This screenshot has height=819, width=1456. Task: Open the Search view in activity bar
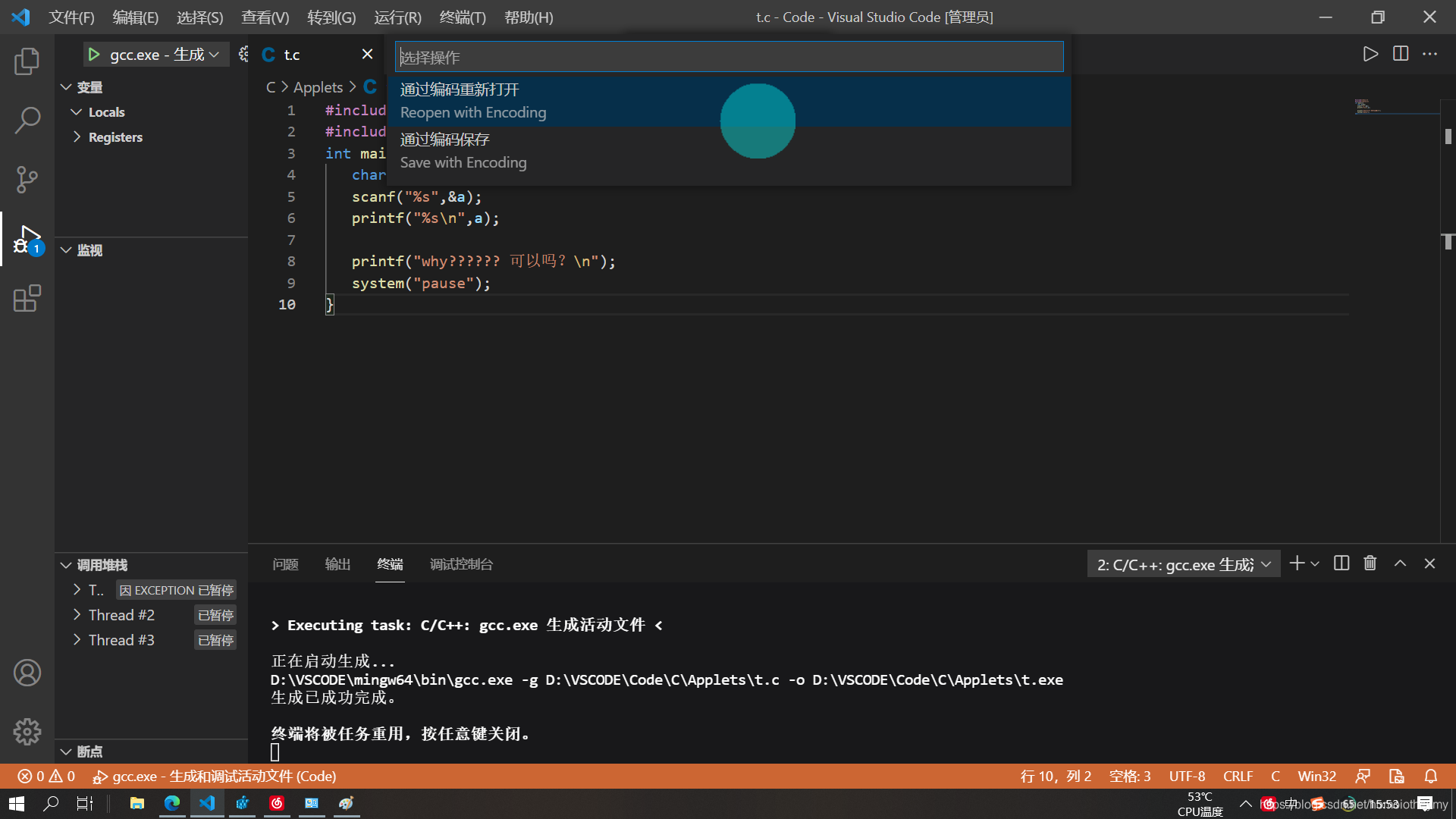tap(27, 120)
